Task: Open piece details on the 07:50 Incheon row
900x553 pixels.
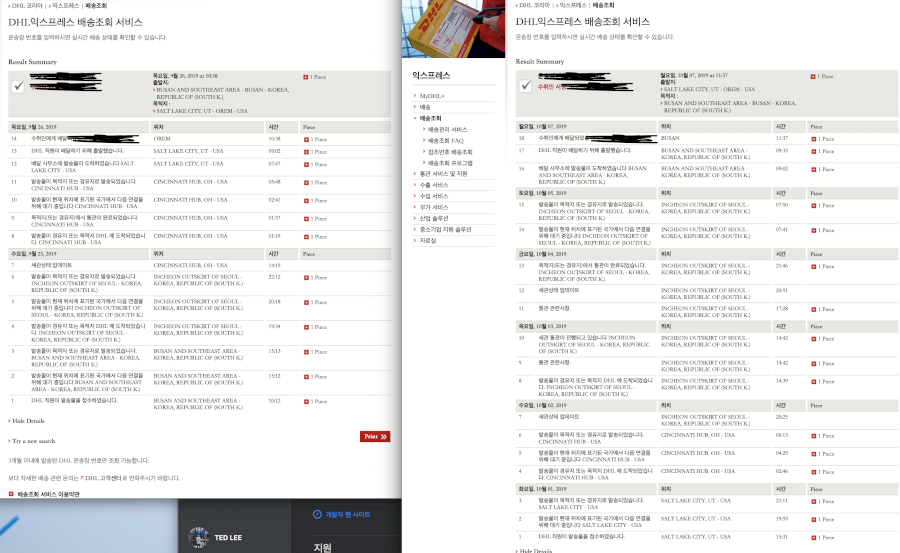Action: click(x=813, y=206)
